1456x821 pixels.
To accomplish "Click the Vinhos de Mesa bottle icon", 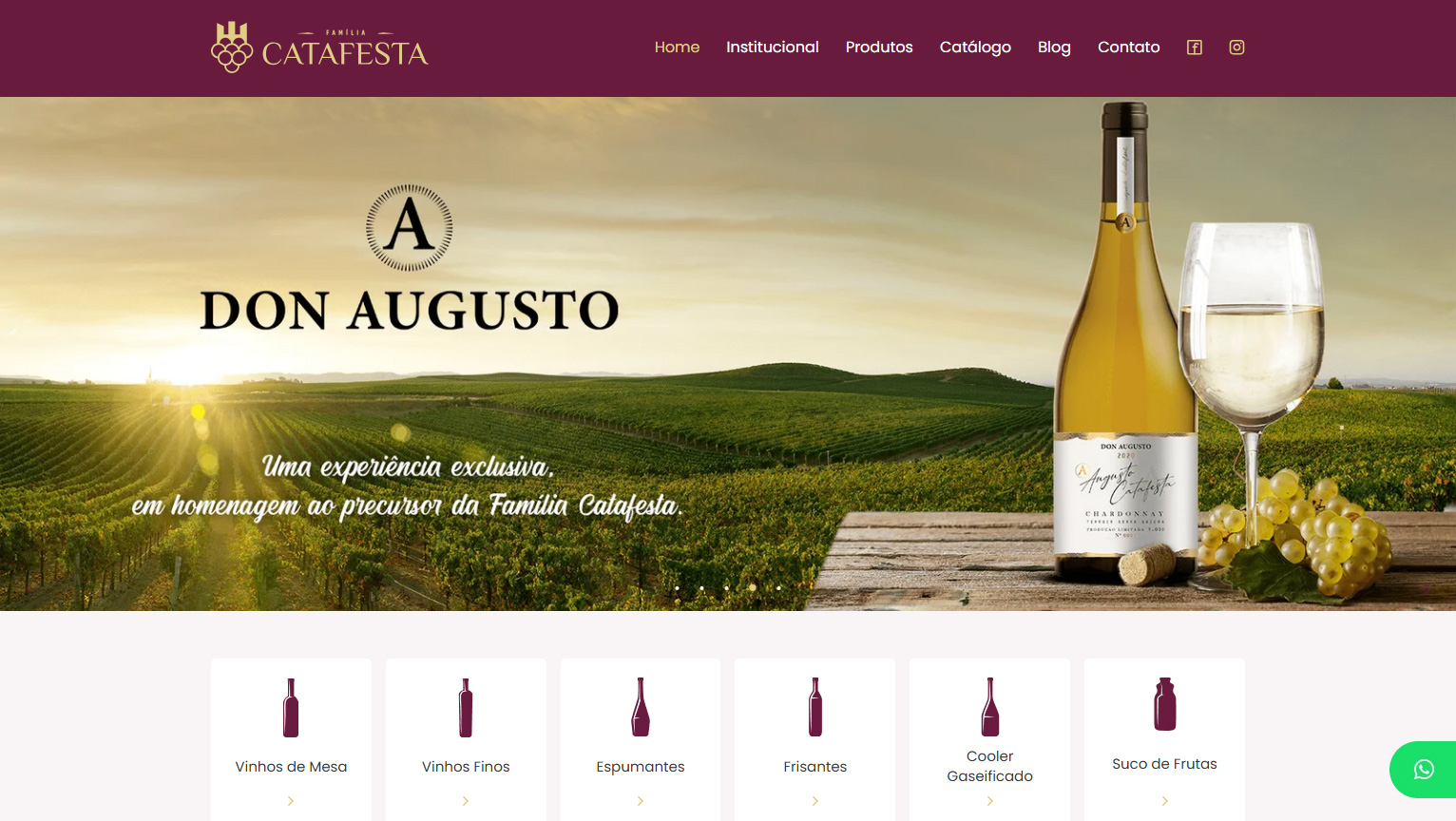I will pyautogui.click(x=291, y=708).
